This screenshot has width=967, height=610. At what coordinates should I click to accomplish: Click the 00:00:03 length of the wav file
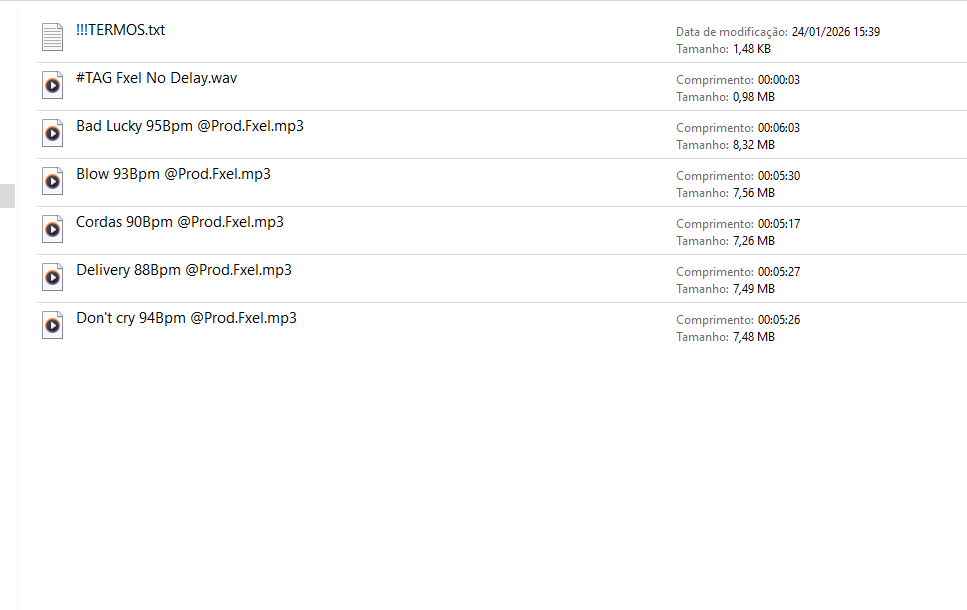click(779, 80)
